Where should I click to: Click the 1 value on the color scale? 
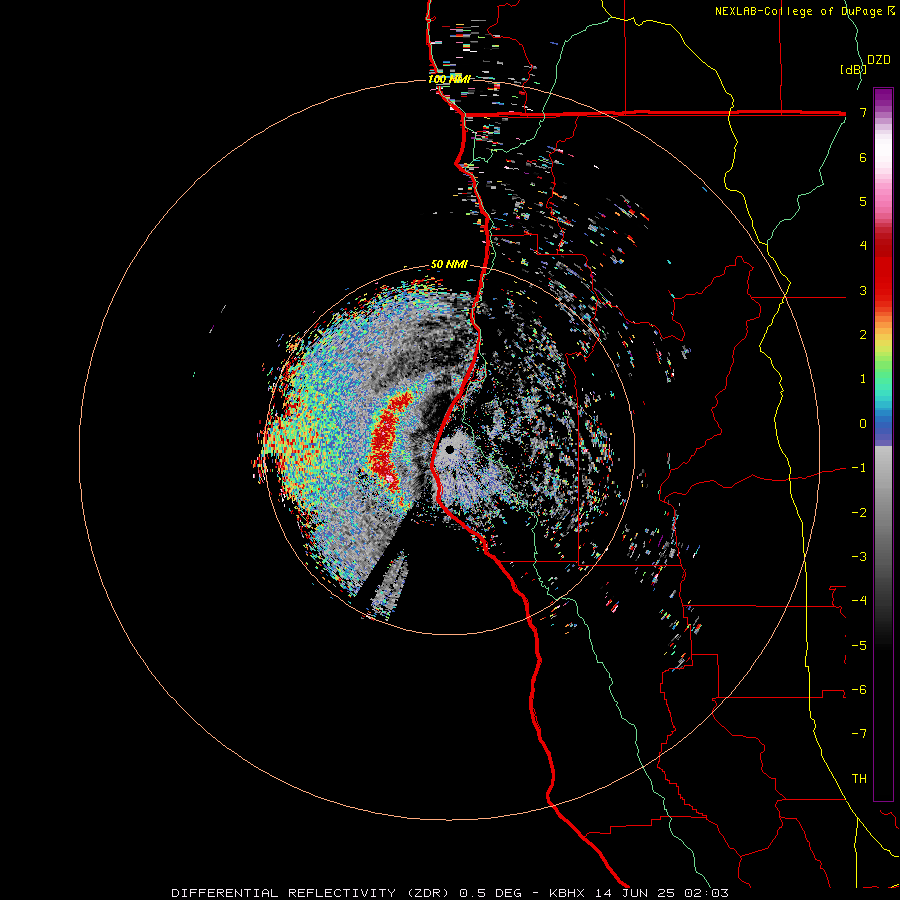[863, 379]
